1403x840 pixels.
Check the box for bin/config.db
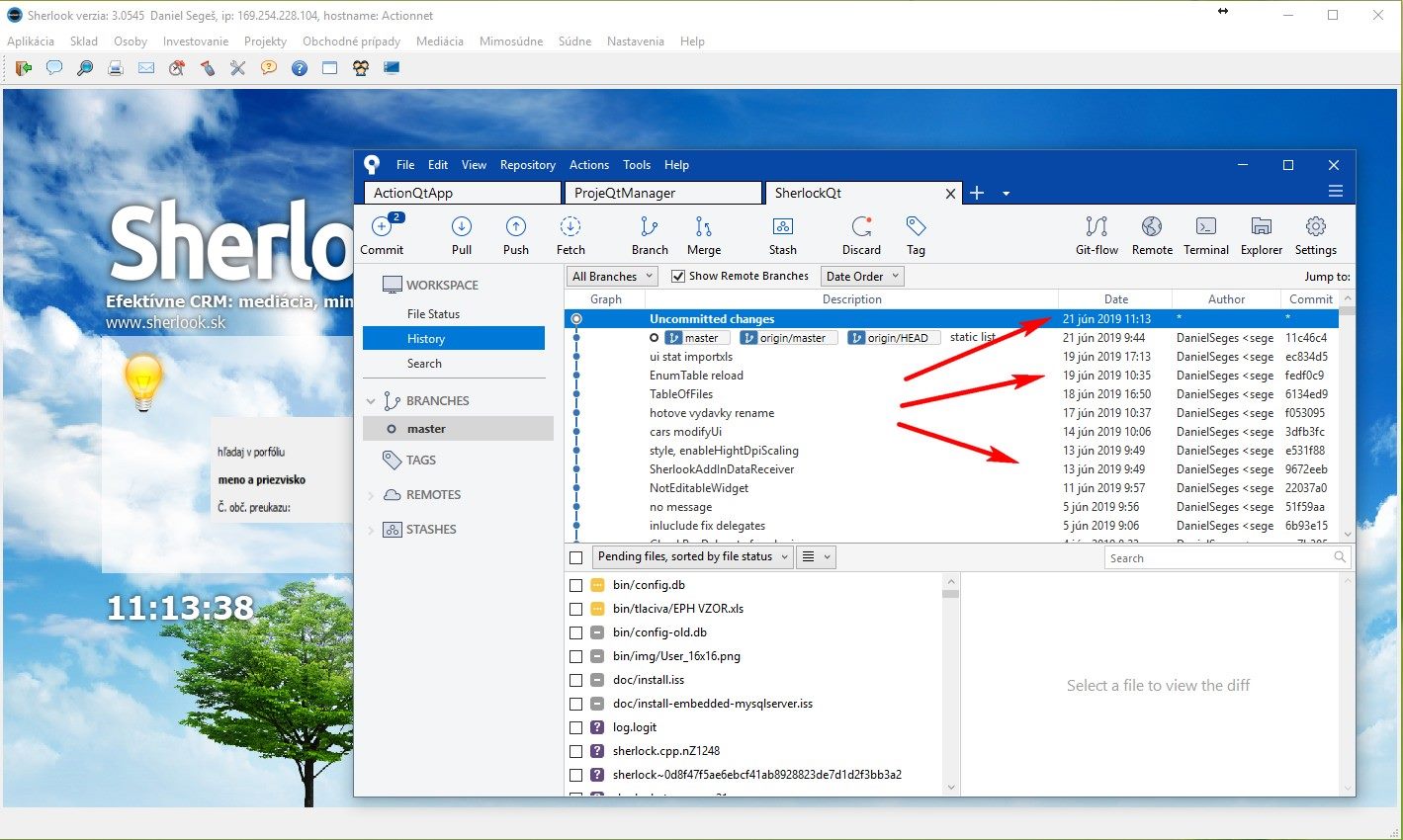575,585
